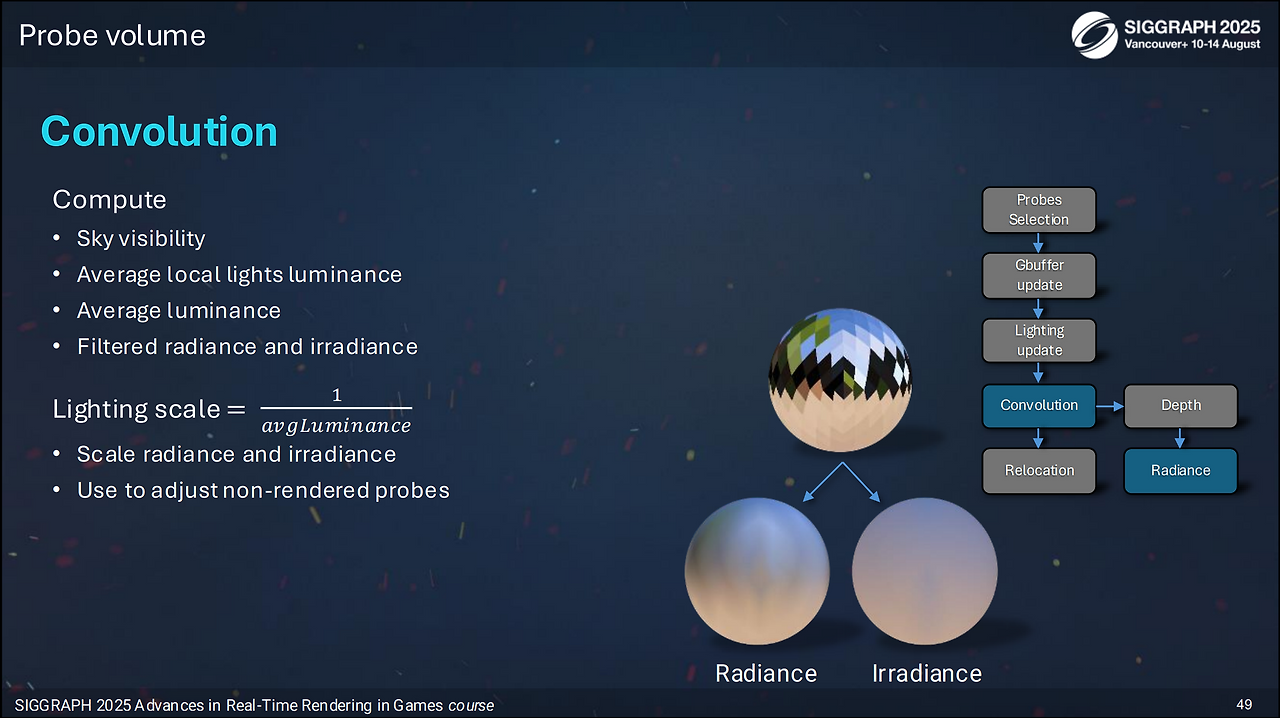This screenshot has height=718, width=1280.
Task: Click the Use to adjust non-rendered probes bullet
Action: pos(263,491)
